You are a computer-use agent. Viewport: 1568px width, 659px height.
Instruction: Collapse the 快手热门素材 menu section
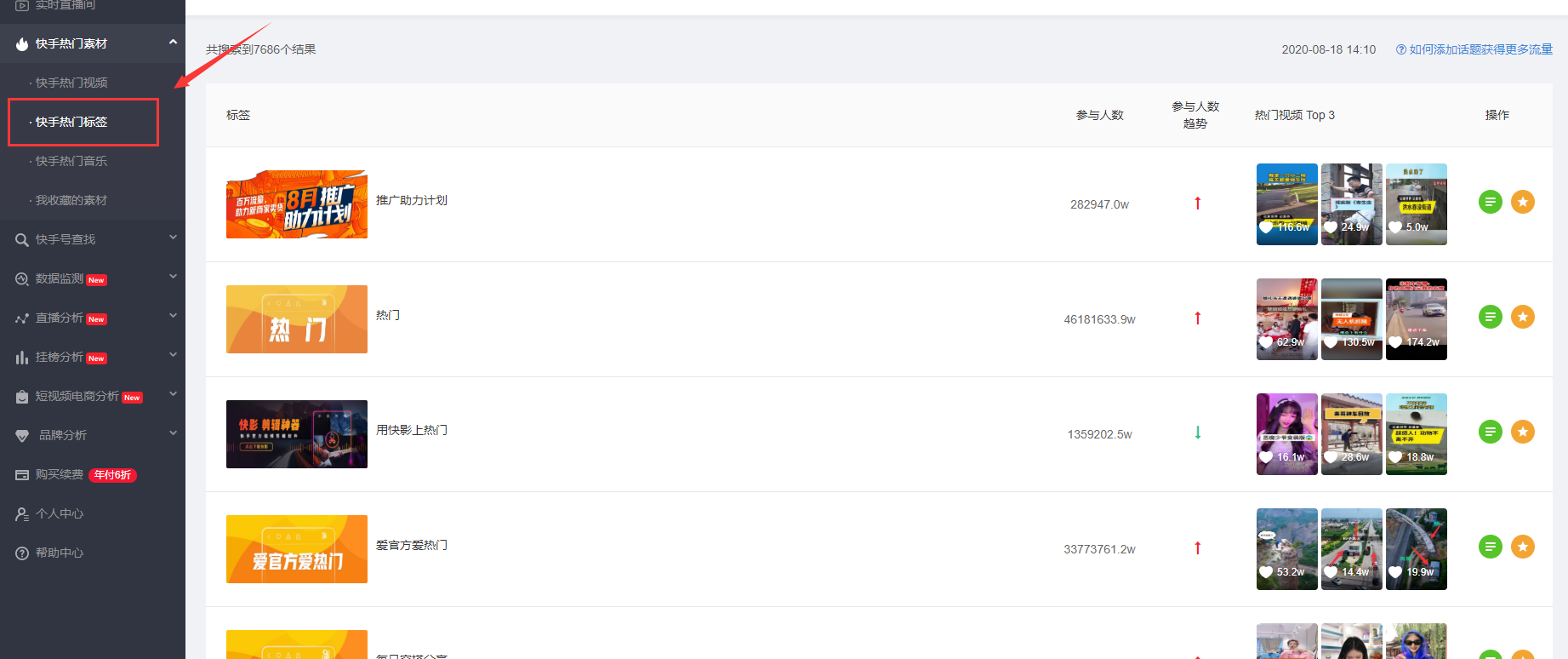point(173,42)
